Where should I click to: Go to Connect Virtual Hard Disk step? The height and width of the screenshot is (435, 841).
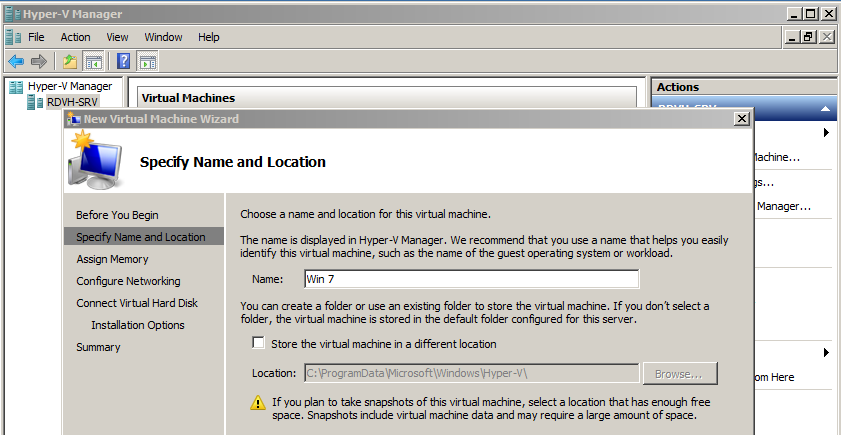(x=137, y=303)
